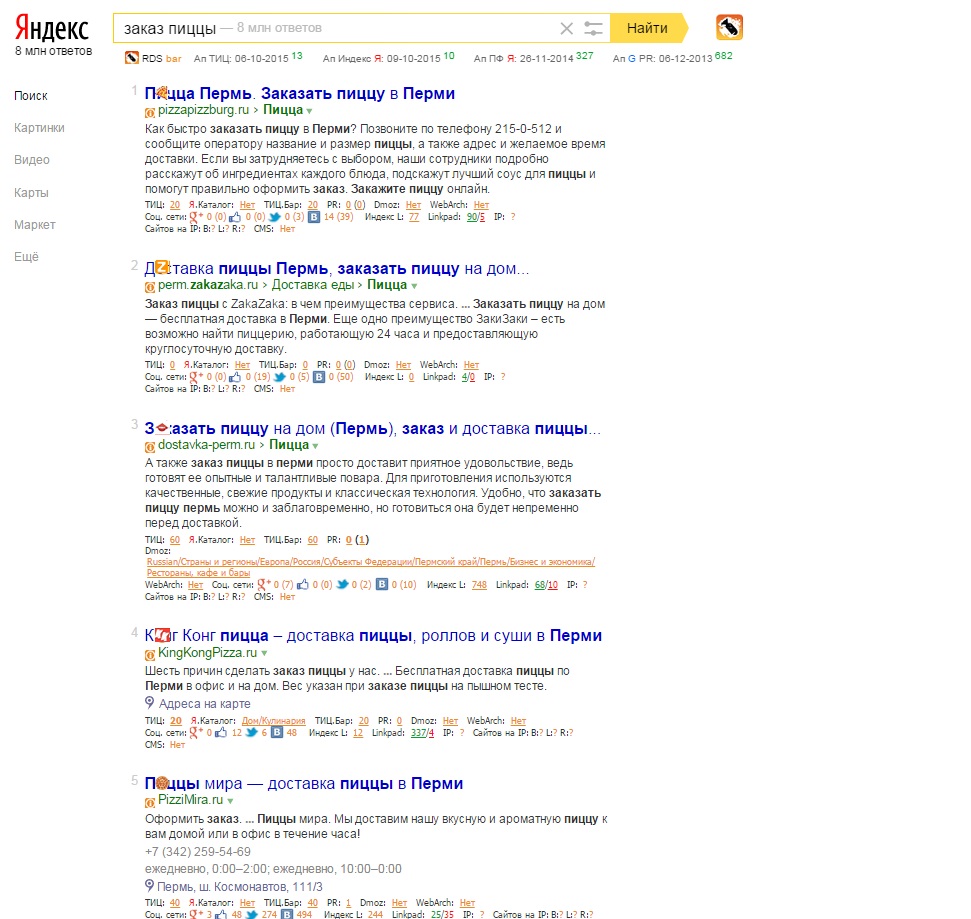Click the address Пермь, ш. Космонавтов, 111/3
The image size is (971, 919).
pos(240,887)
